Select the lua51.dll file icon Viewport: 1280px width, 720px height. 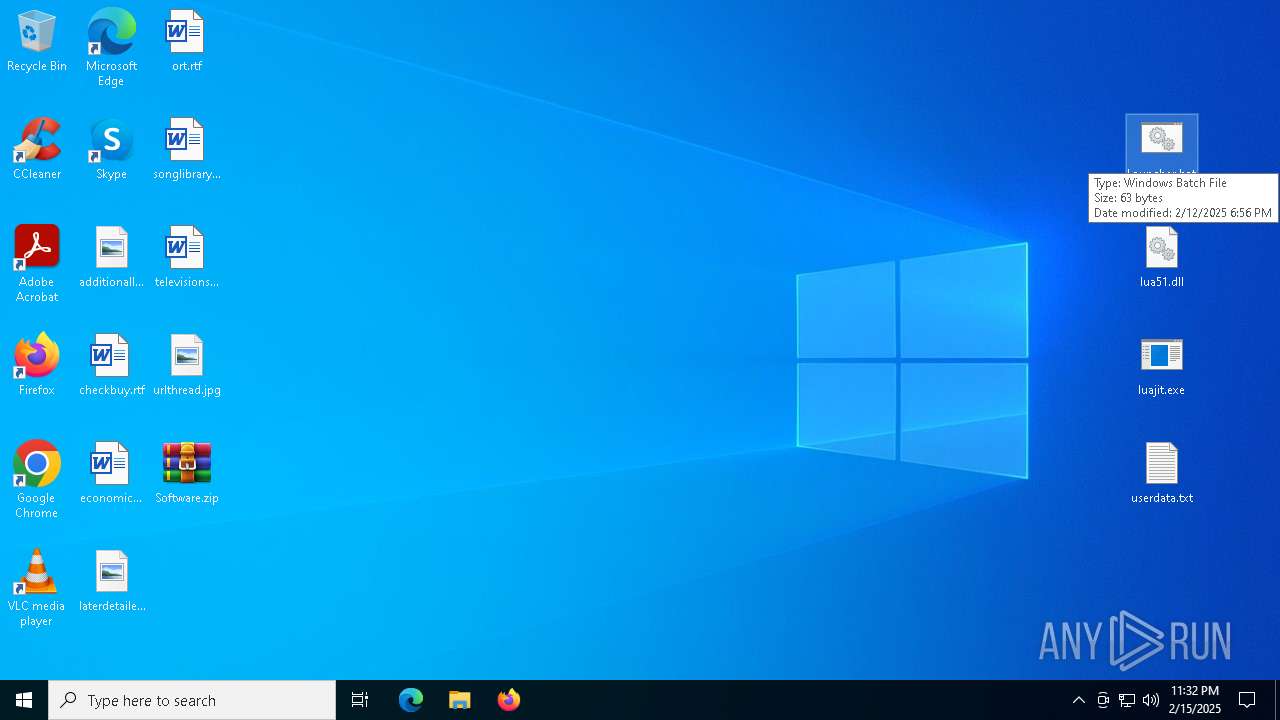[1162, 257]
